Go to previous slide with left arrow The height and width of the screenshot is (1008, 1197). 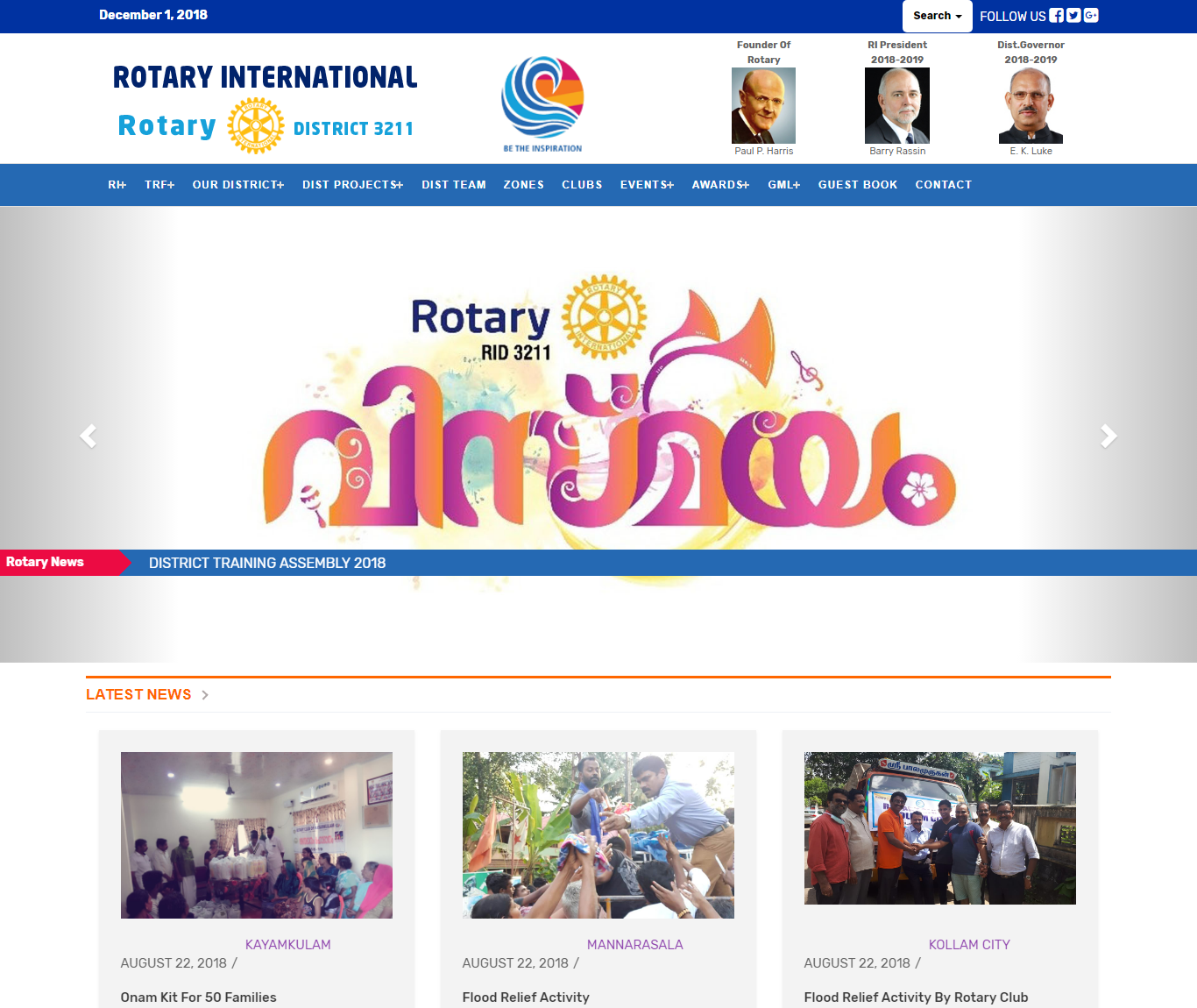tap(88, 436)
